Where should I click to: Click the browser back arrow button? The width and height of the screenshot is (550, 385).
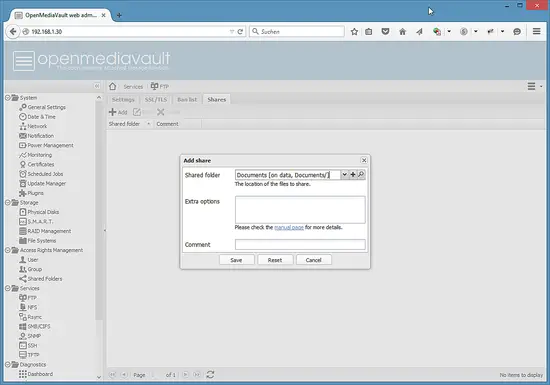pyautogui.click(x=13, y=32)
